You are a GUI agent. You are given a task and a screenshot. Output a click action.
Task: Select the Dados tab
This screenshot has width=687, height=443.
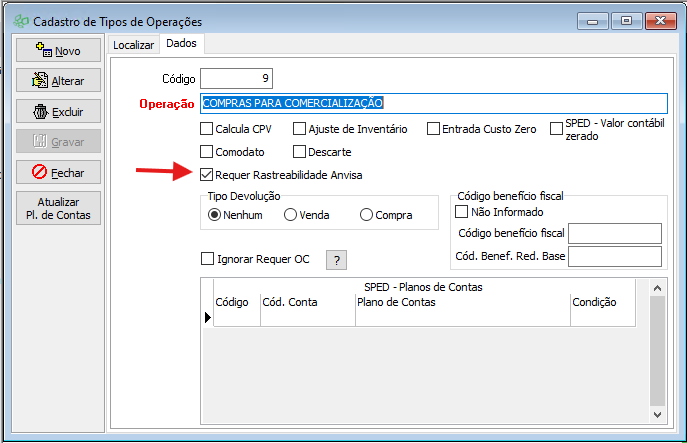181,43
